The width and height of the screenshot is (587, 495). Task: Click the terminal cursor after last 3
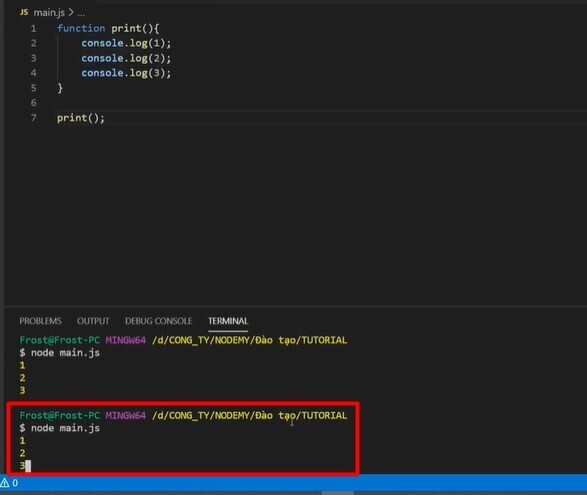[28, 466]
